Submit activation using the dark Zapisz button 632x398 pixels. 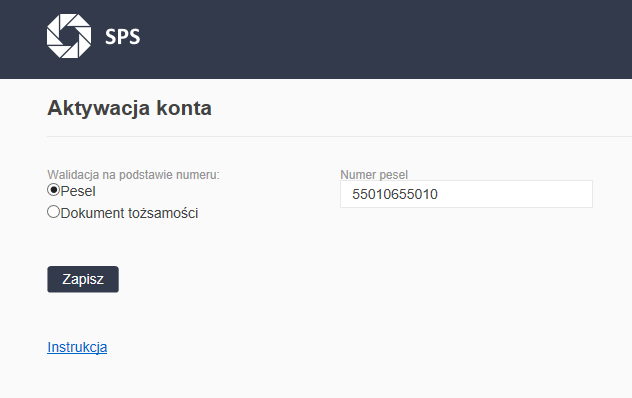[x=83, y=279]
